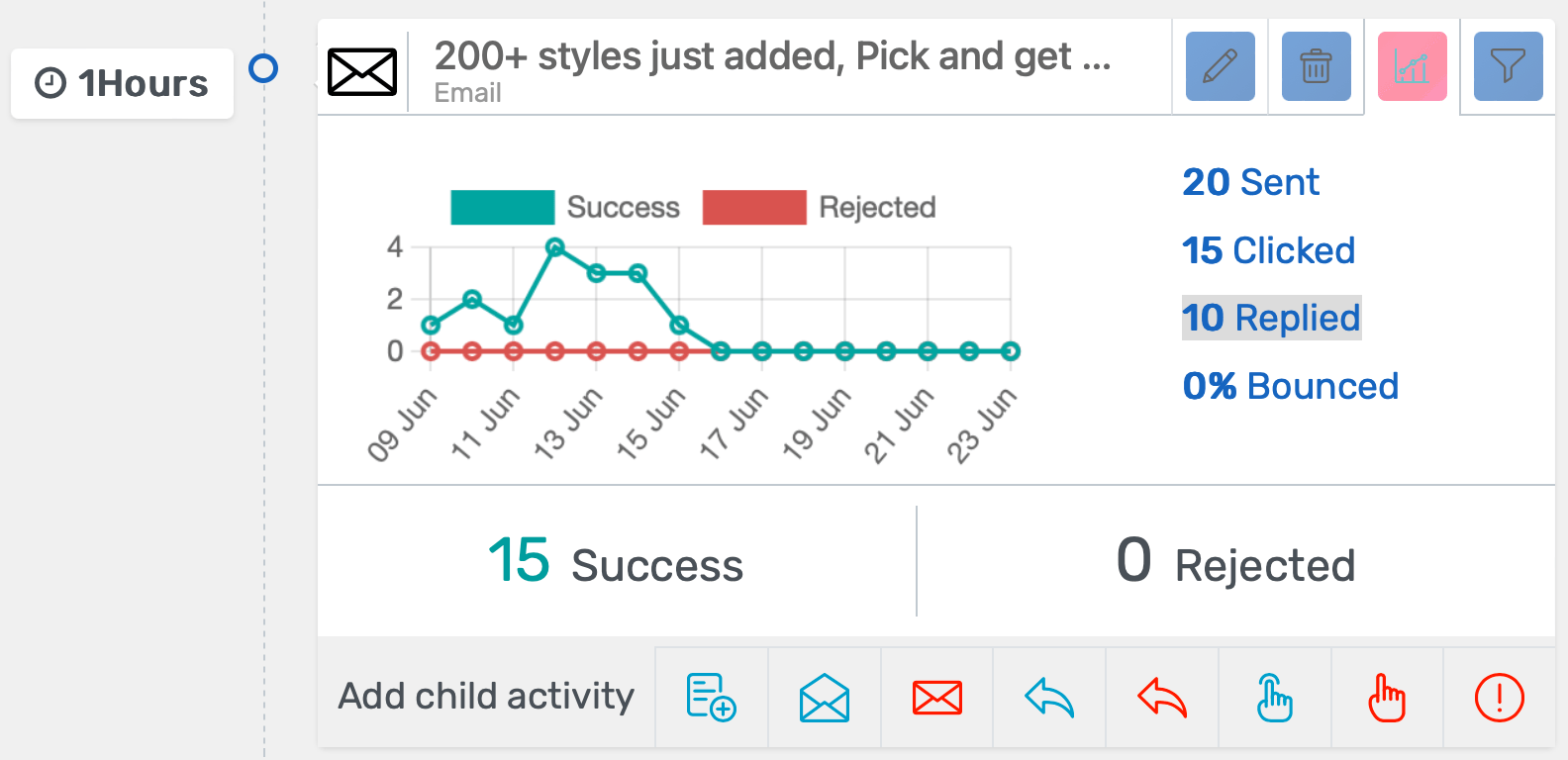The image size is (1568, 760).
Task: Open the error exclamation icon at far right
Action: click(x=1500, y=697)
